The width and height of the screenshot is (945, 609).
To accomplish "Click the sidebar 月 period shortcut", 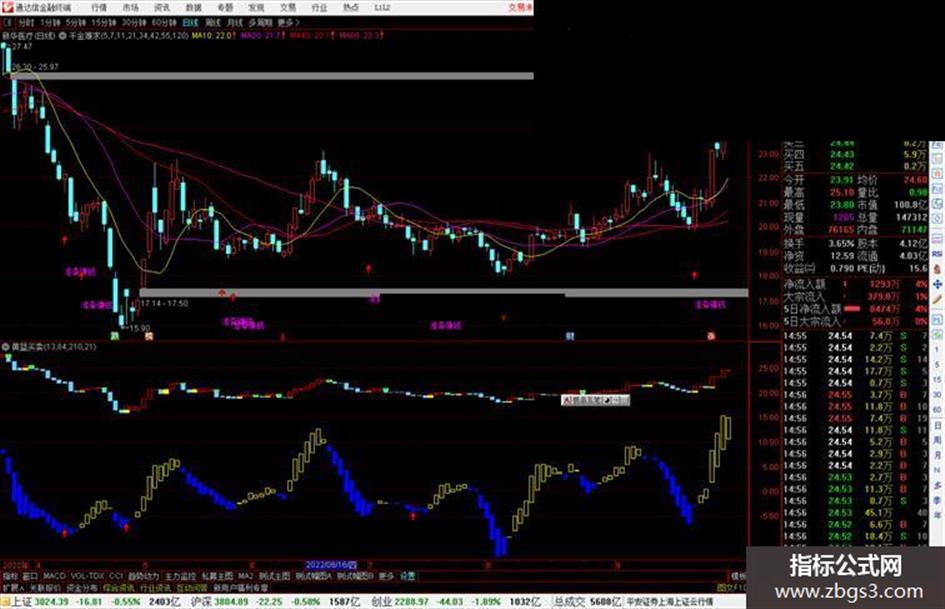I will pos(937,455).
